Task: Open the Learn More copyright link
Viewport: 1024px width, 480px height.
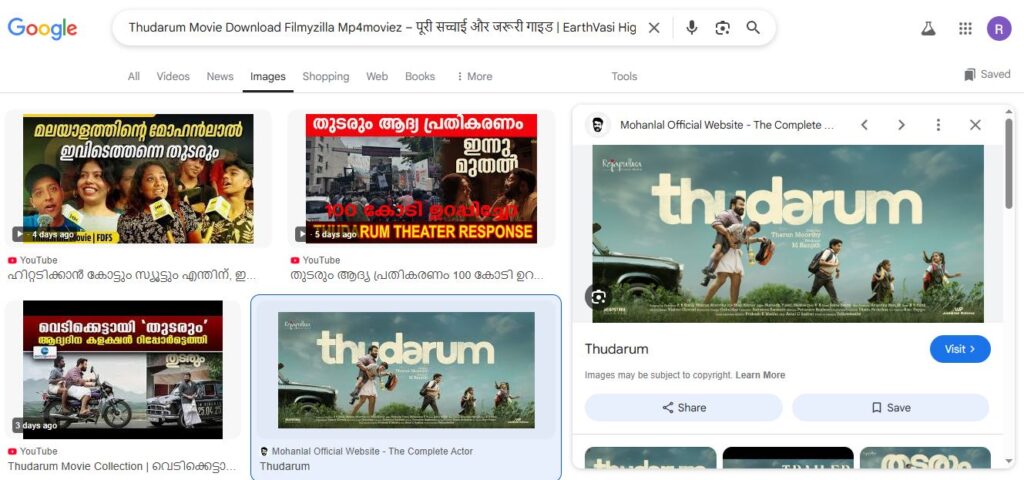Action: click(x=760, y=376)
